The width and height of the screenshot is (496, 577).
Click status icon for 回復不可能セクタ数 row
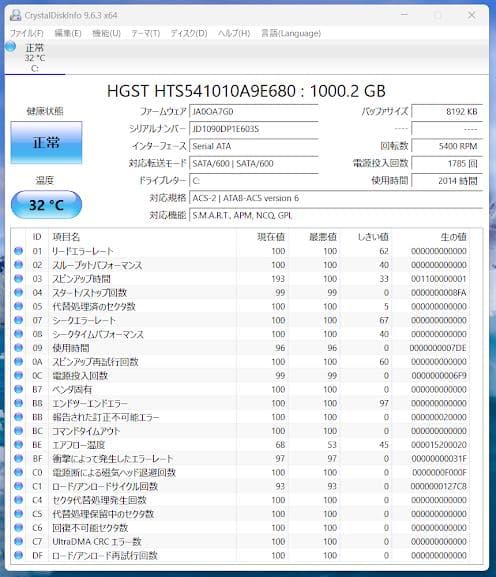[18, 527]
